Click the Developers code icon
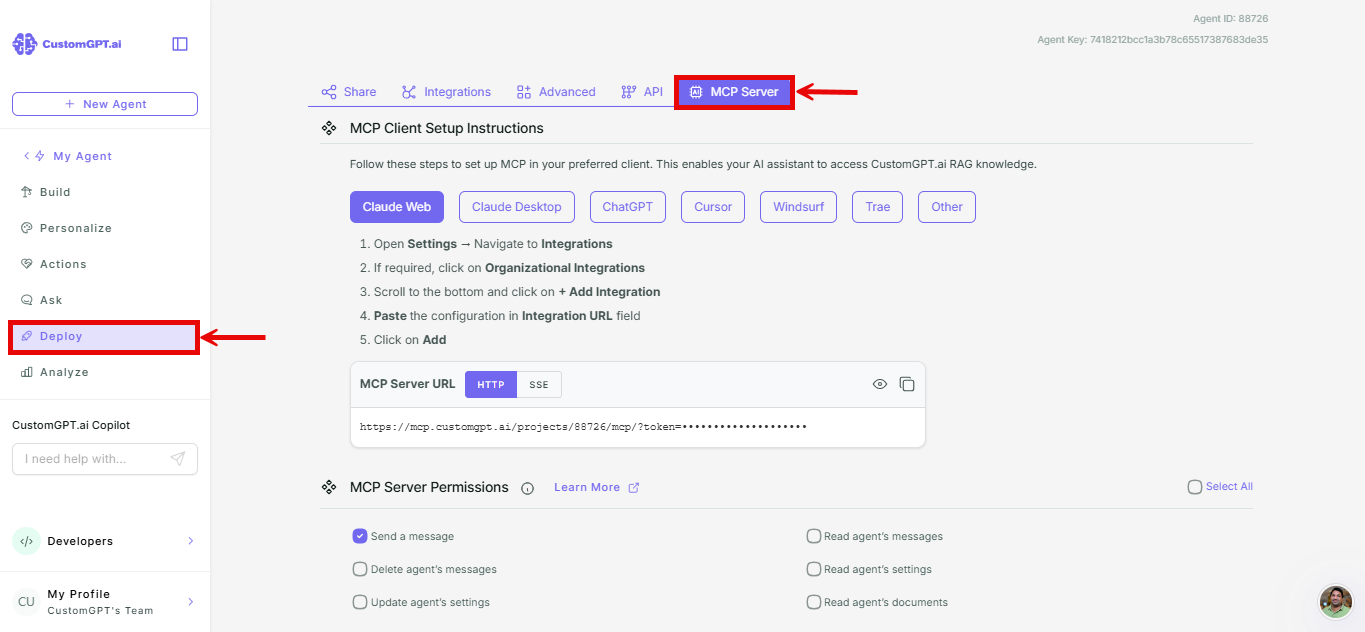Screen dimensions: 1365x632 tap(26, 541)
